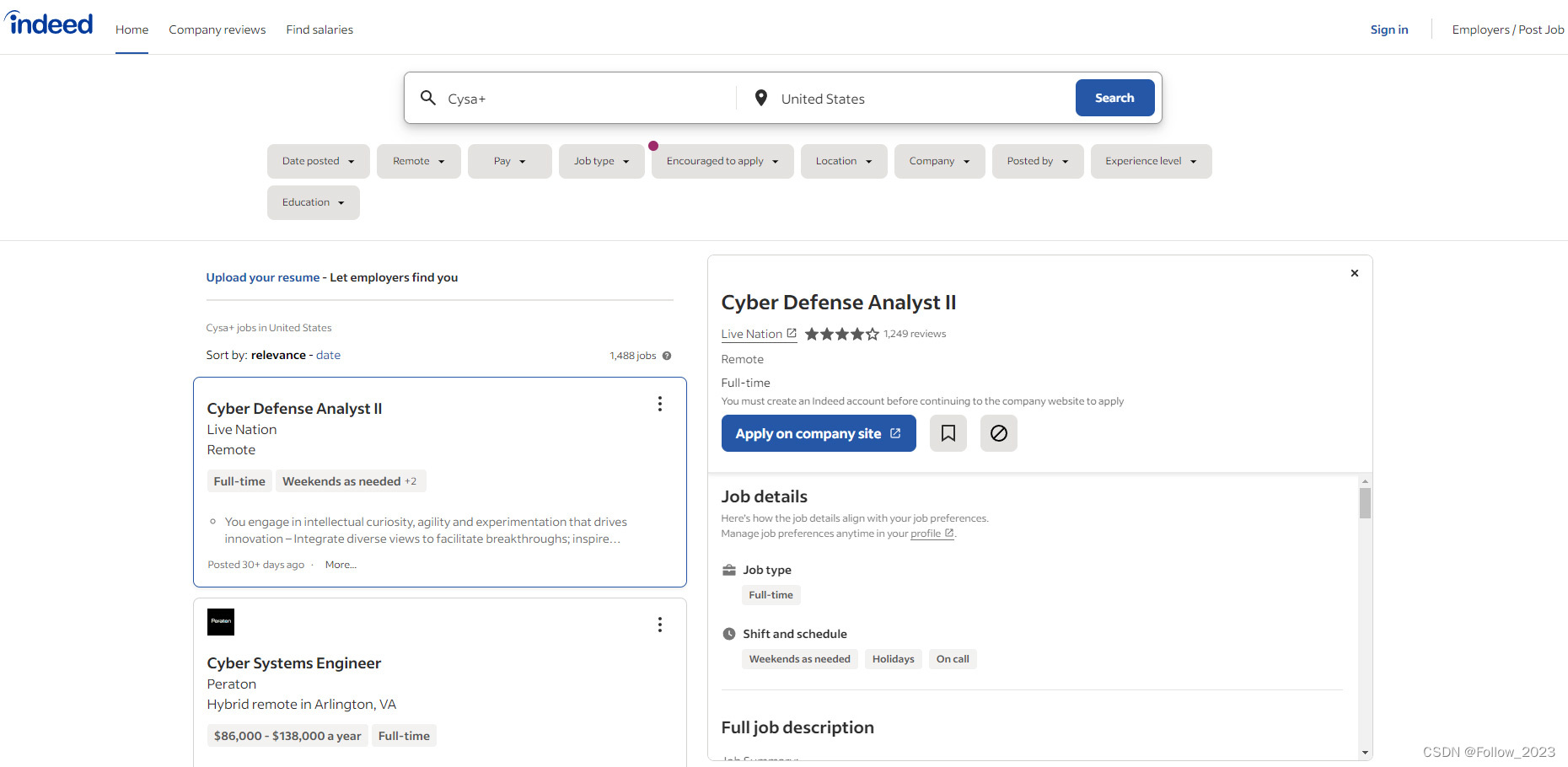Click More... on the first job card
This screenshot has width=1568, height=767.
[x=341, y=565]
